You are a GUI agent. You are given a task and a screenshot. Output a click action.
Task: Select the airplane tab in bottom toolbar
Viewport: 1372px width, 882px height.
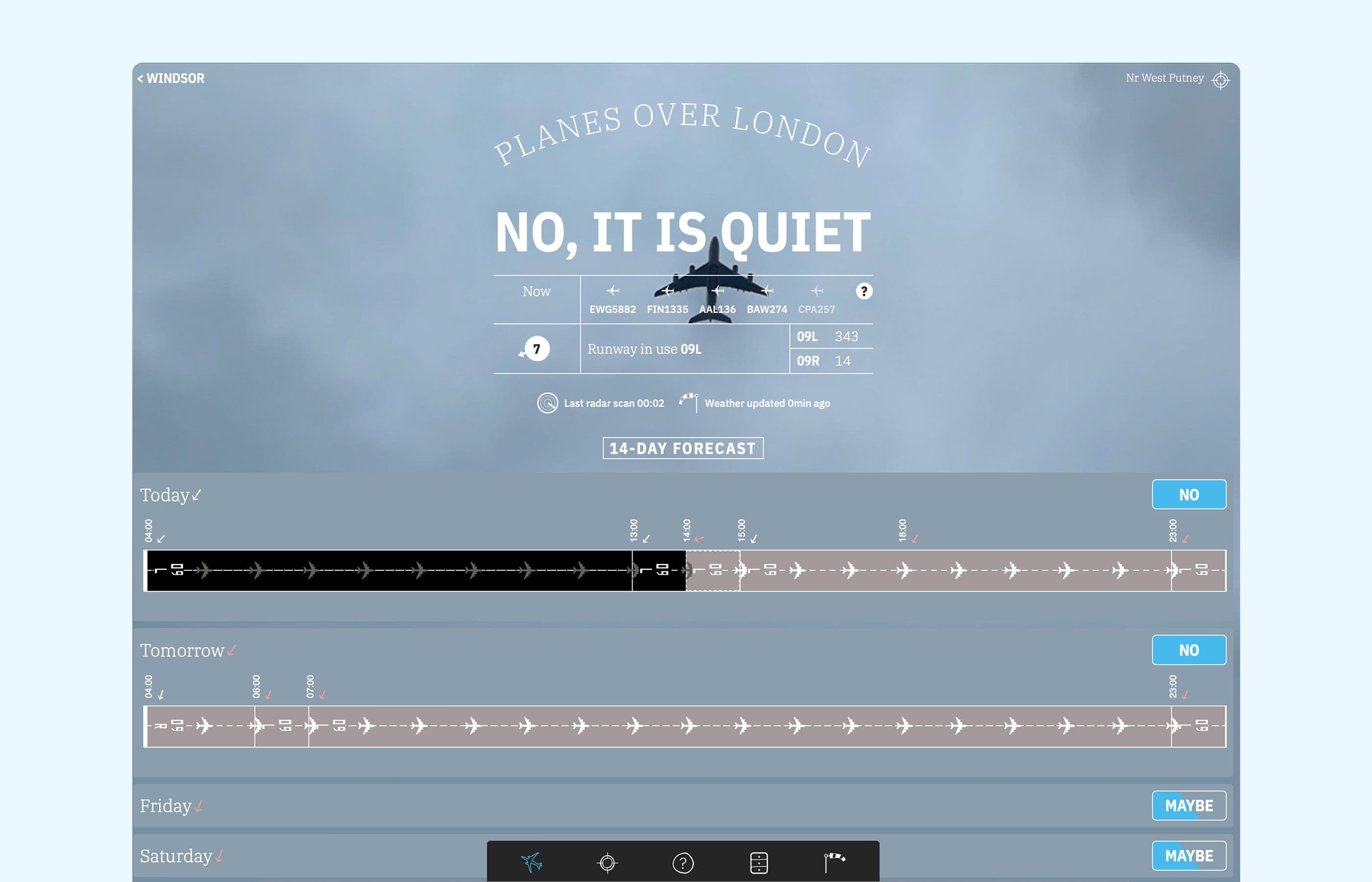[x=531, y=862]
